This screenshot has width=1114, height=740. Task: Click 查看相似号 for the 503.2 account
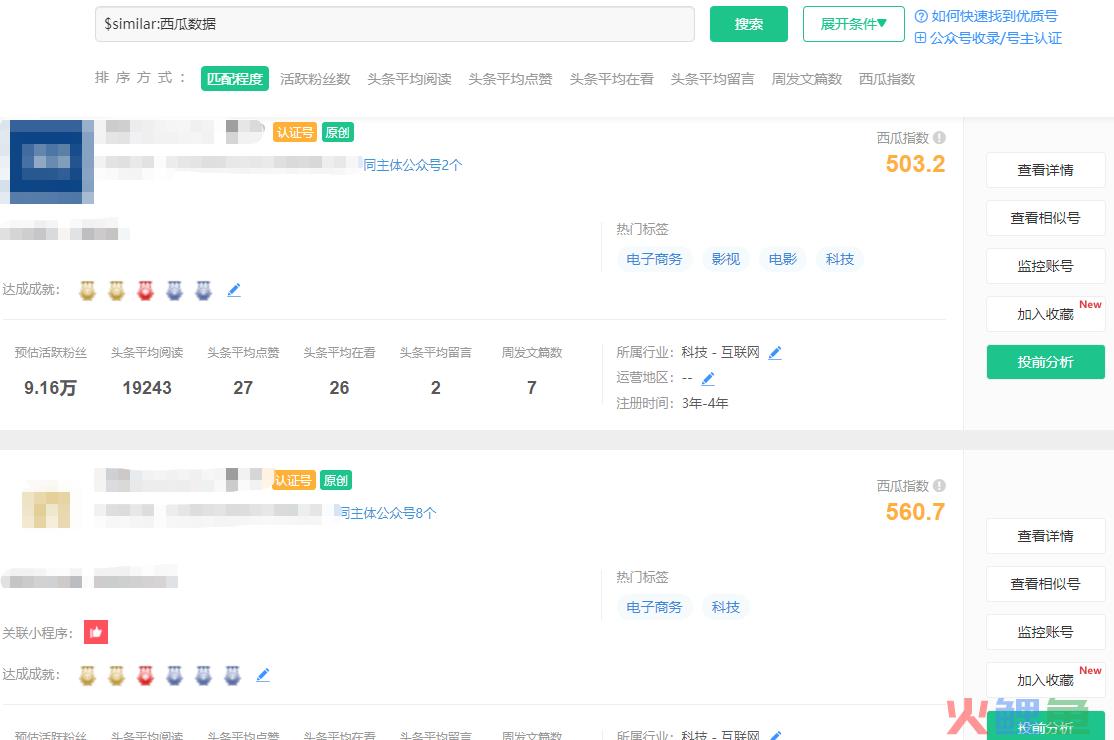(x=1045, y=218)
